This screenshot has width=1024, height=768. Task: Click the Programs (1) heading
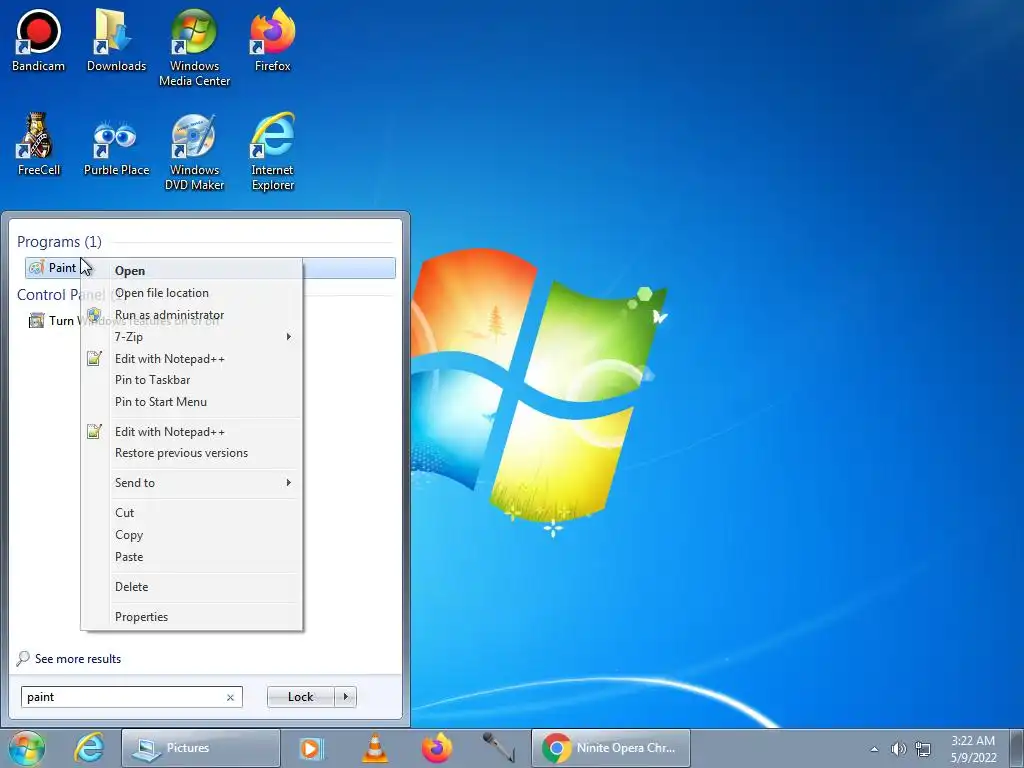[59, 242]
